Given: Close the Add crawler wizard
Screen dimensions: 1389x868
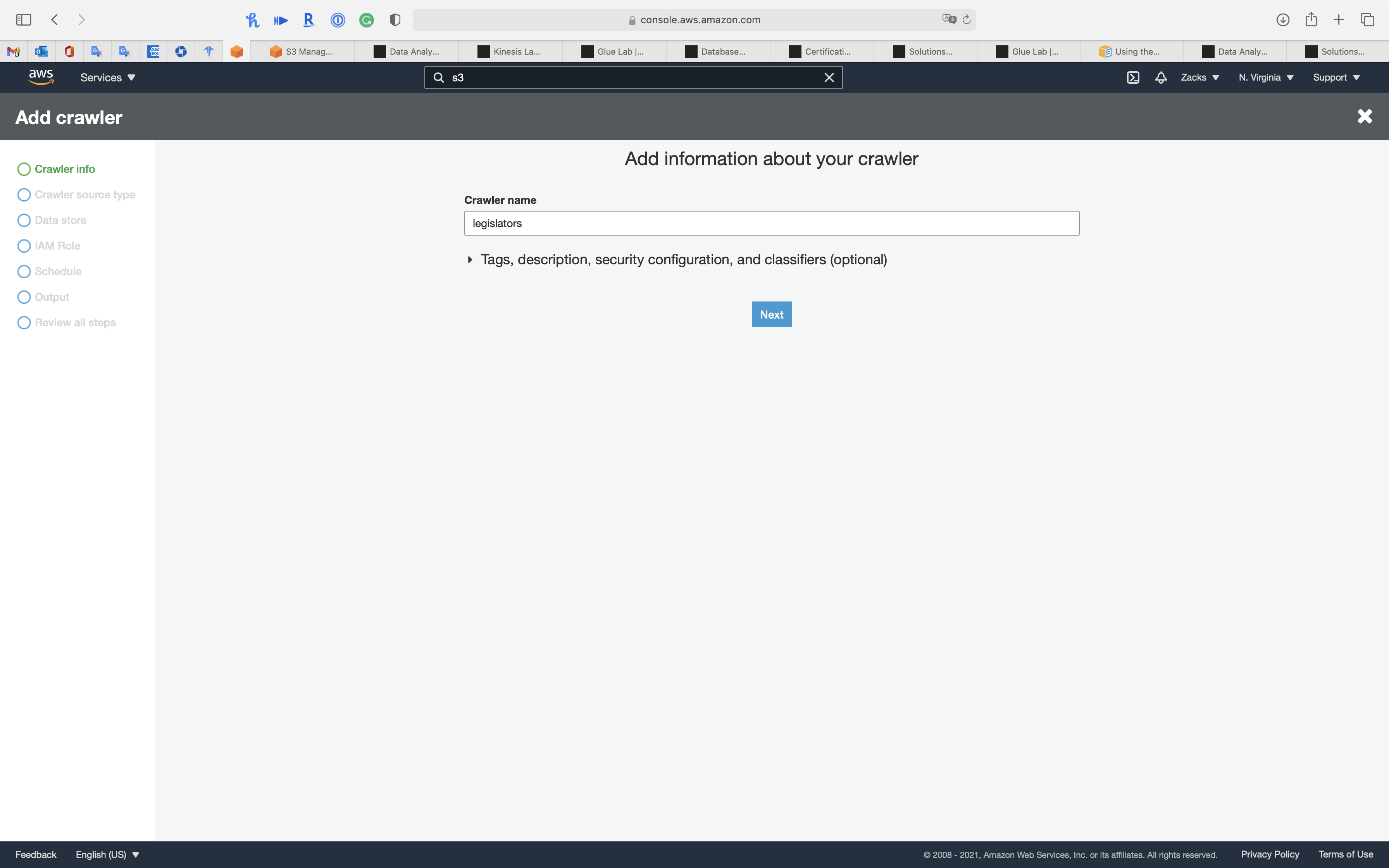Looking at the screenshot, I should pos(1364,117).
